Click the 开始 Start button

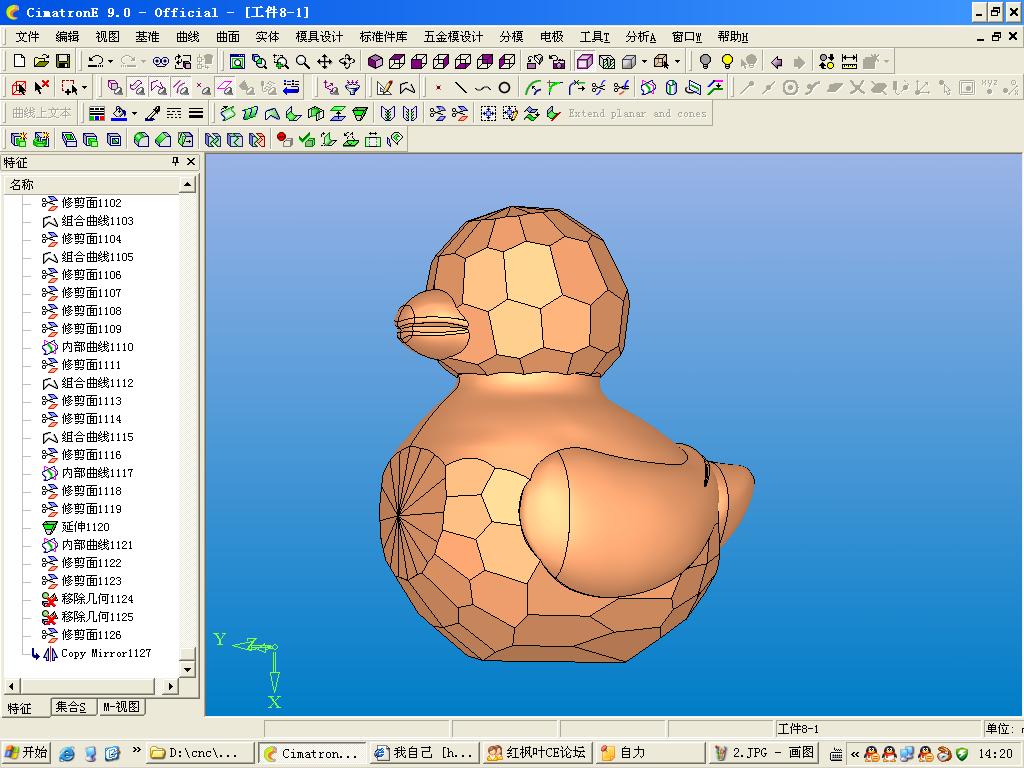[26, 752]
